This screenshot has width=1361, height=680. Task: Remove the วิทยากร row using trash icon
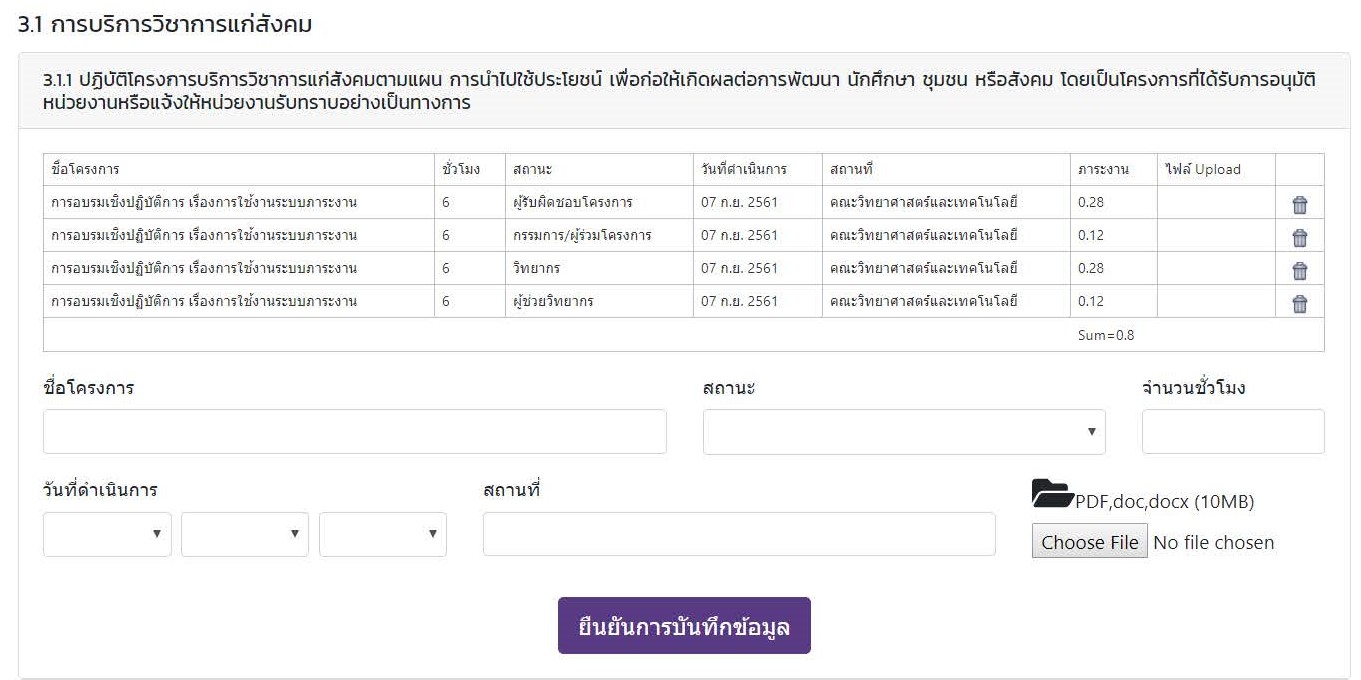(x=1299, y=271)
